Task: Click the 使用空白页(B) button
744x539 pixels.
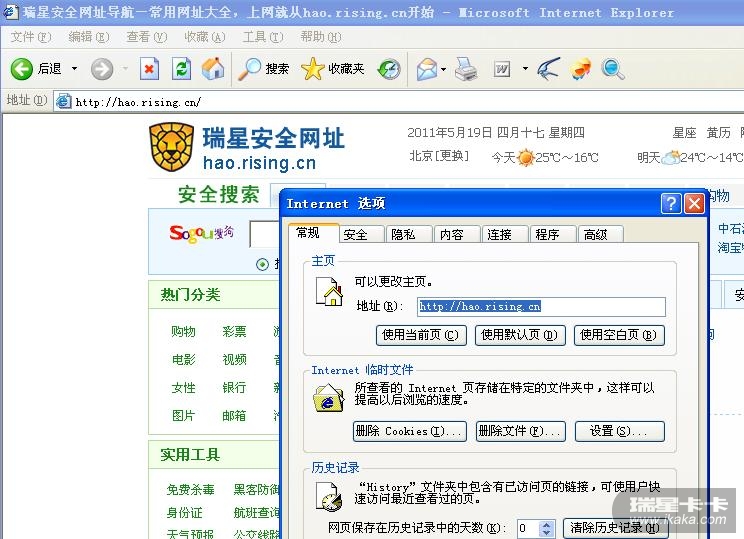Action: 619,335
